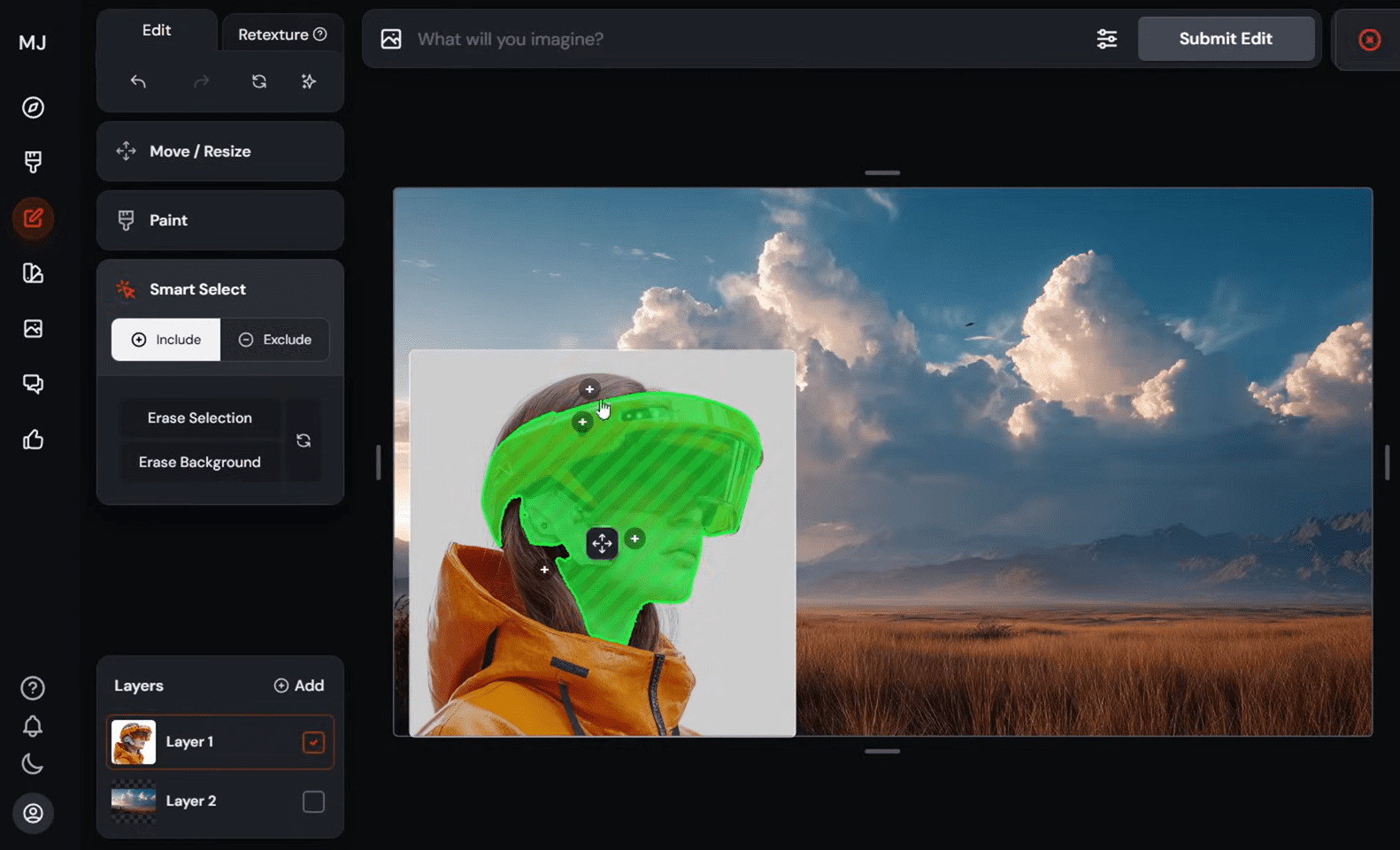
Task: Click the Erase Background button
Action: point(199,463)
